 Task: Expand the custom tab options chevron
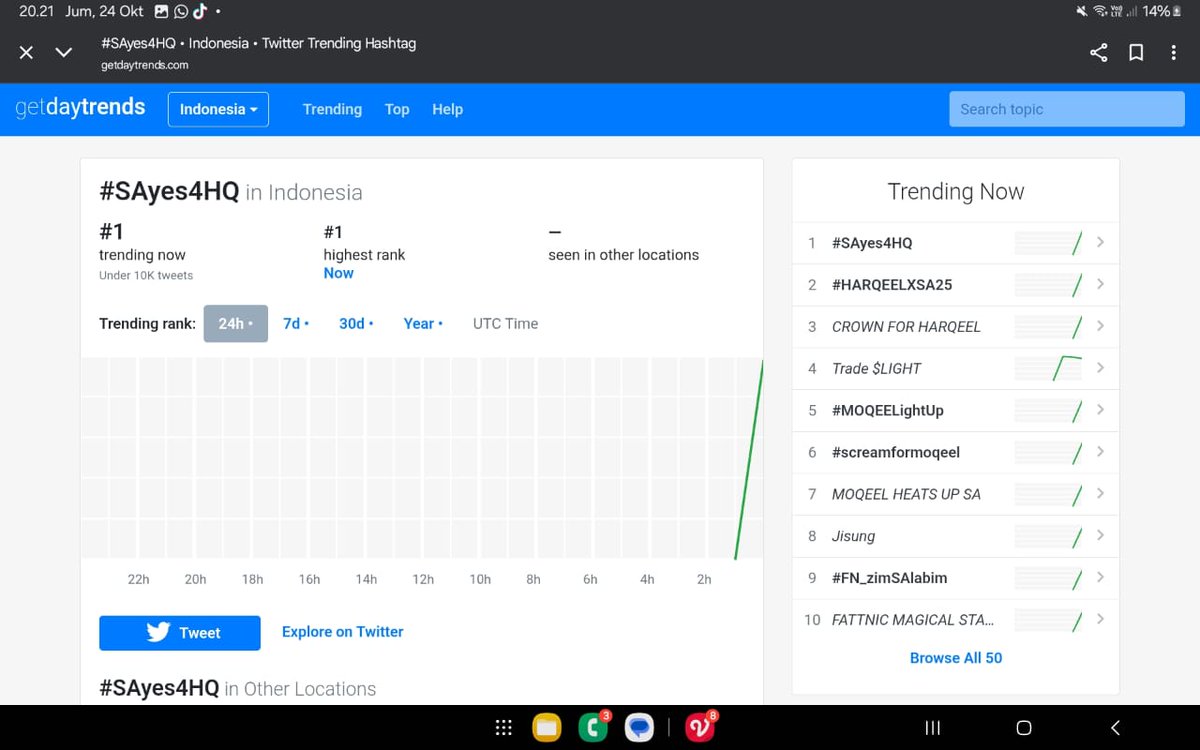tap(64, 52)
